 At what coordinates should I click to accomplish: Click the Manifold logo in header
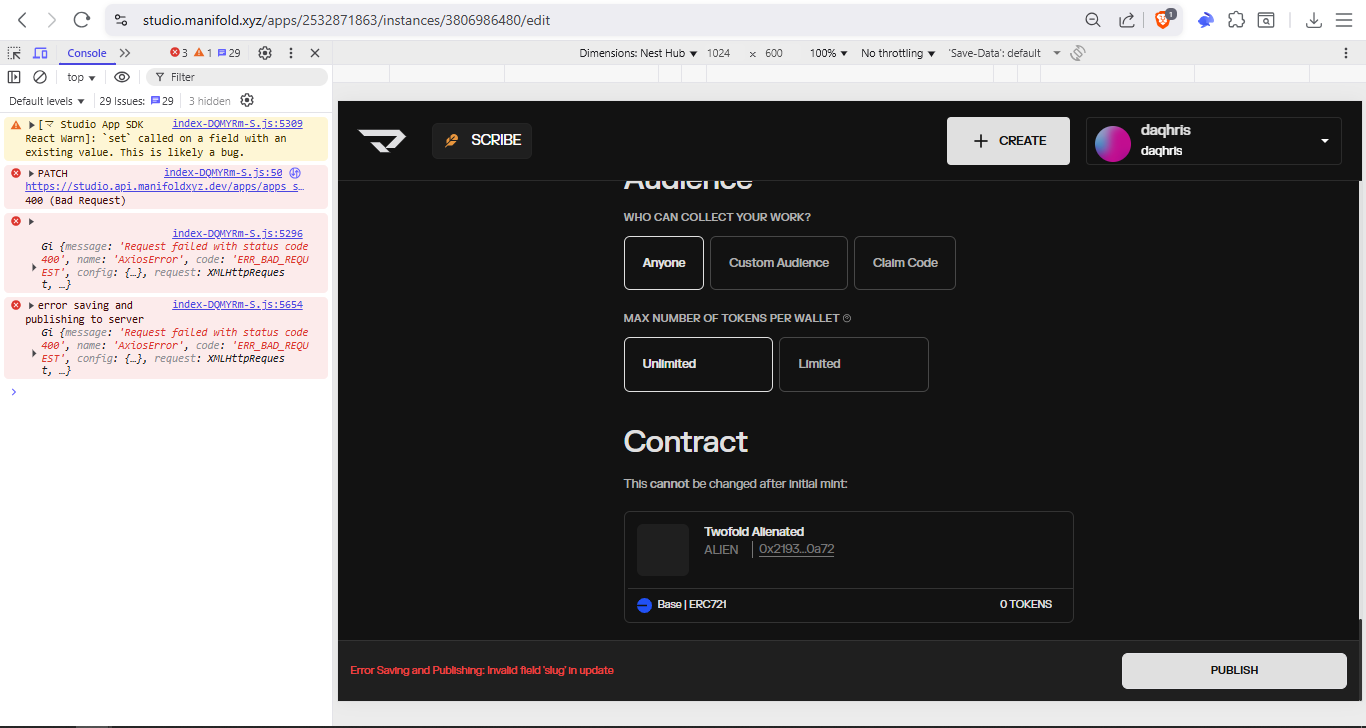pyautogui.click(x=382, y=141)
